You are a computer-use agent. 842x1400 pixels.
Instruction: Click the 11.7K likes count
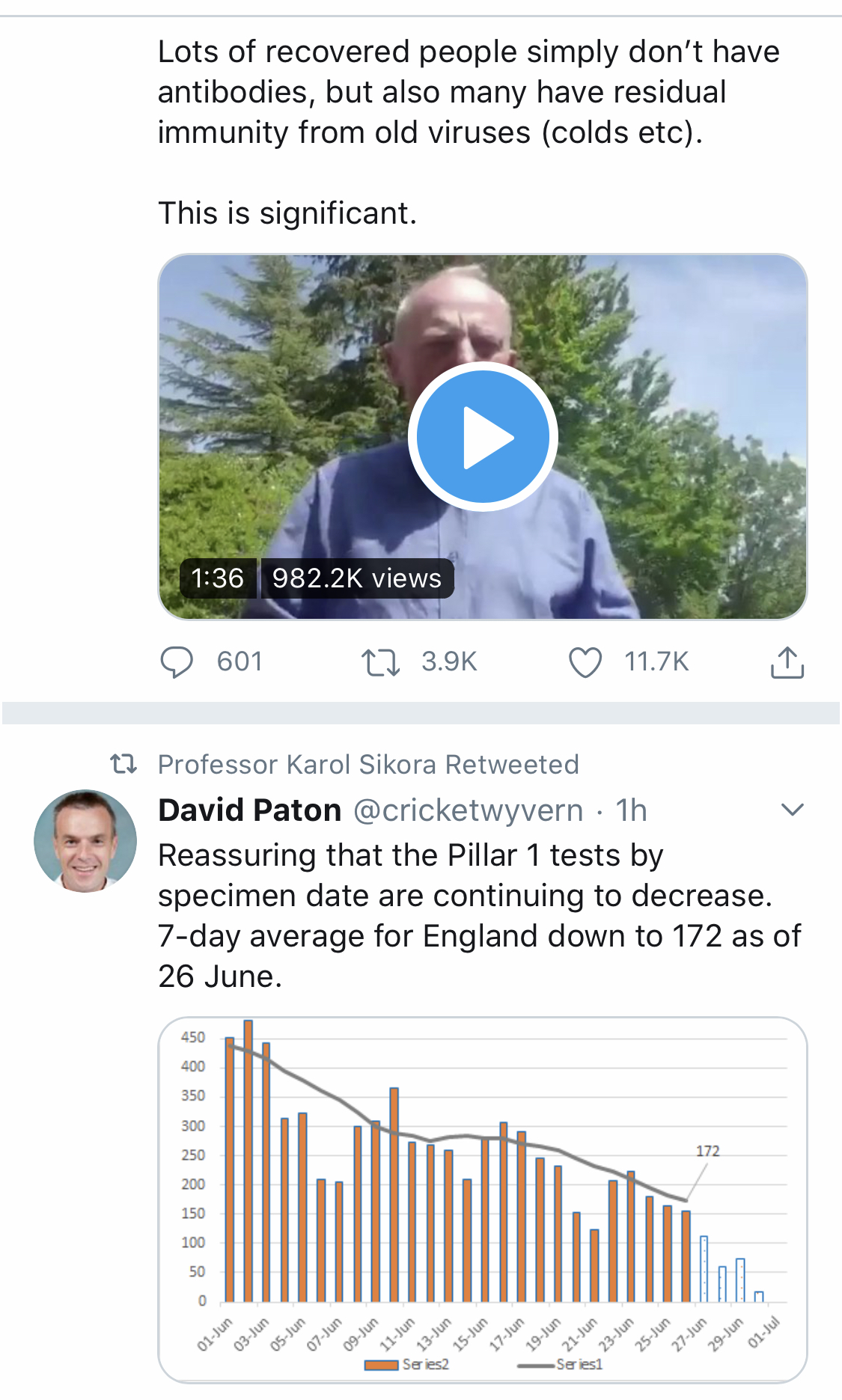pyautogui.click(x=656, y=662)
